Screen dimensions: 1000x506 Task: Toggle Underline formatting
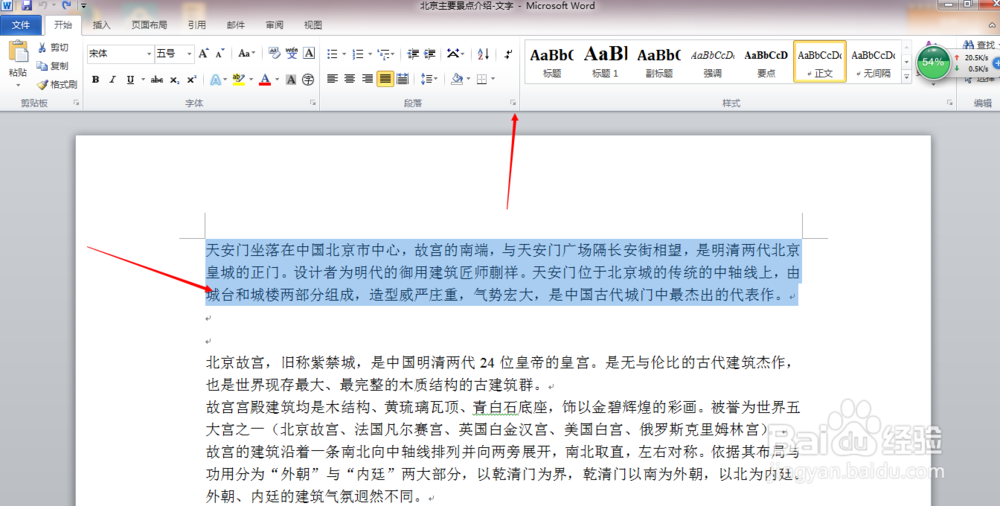130,80
